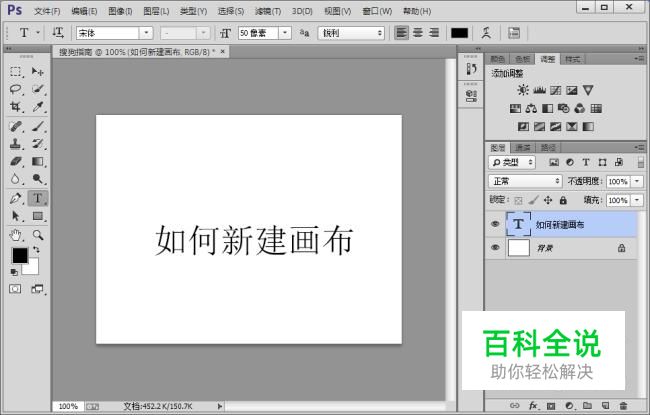Toggle the layer filter switch
Viewport: 650px width, 415px height.
click(641, 162)
